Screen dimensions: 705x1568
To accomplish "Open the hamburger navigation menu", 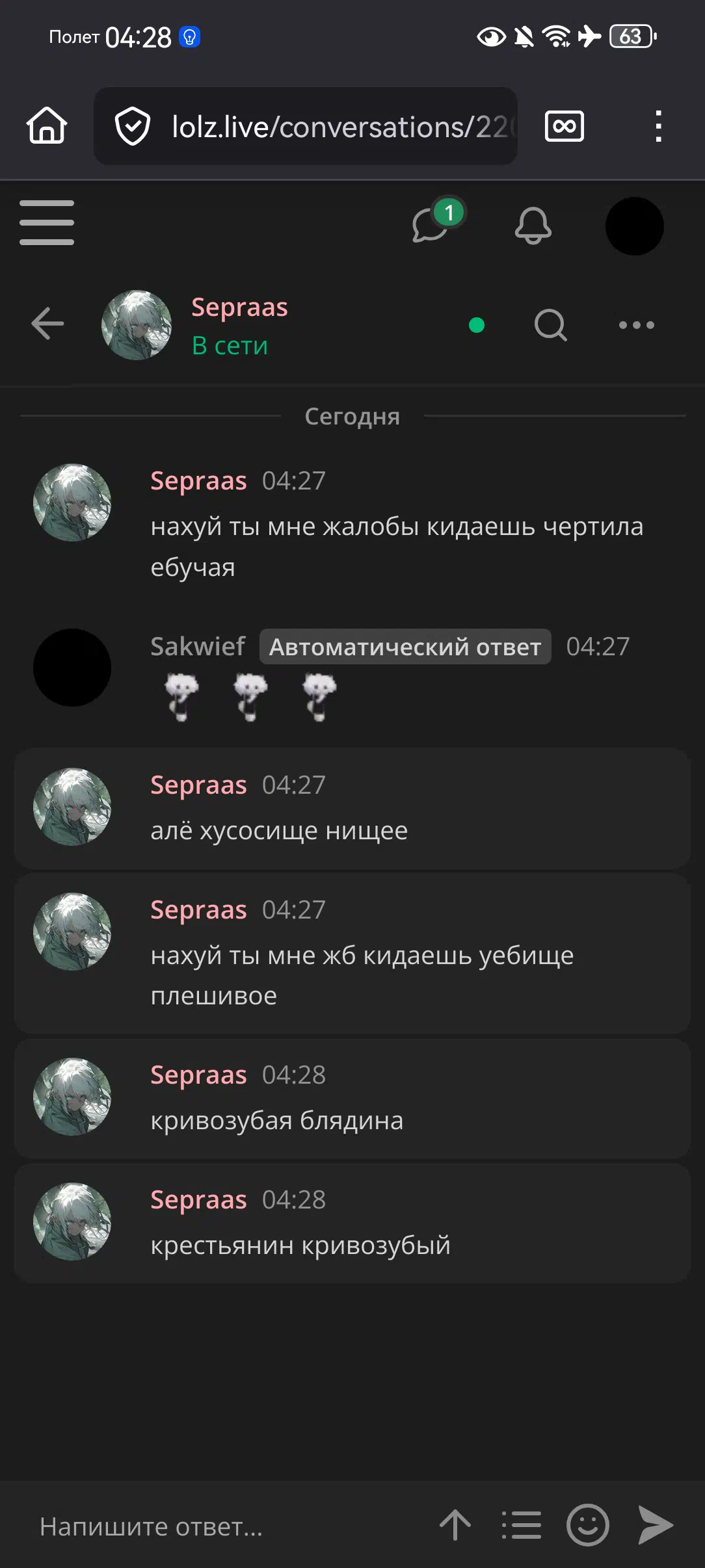I will tap(47, 222).
